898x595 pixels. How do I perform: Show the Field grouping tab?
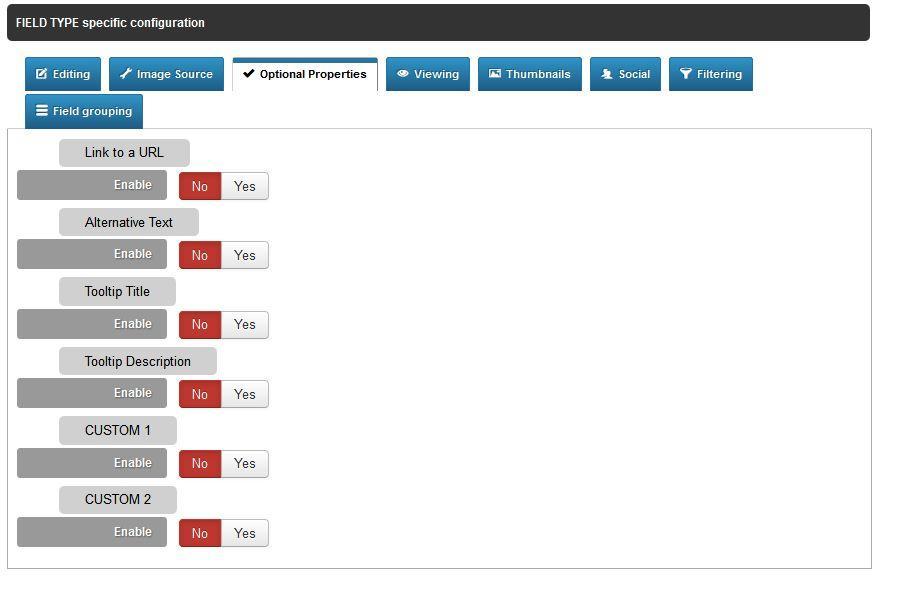click(84, 111)
